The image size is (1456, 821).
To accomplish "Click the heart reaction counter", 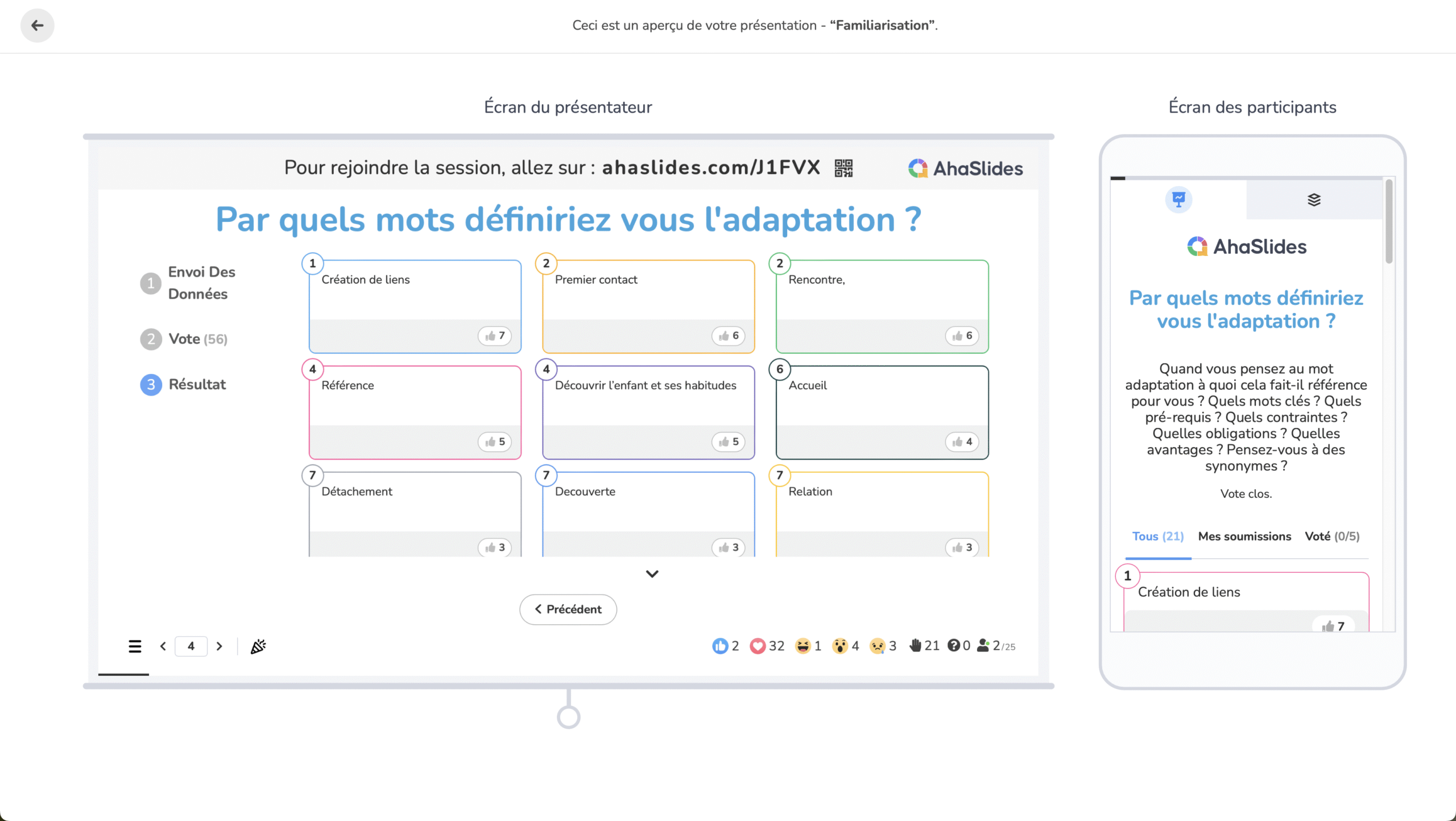I will [x=767, y=646].
